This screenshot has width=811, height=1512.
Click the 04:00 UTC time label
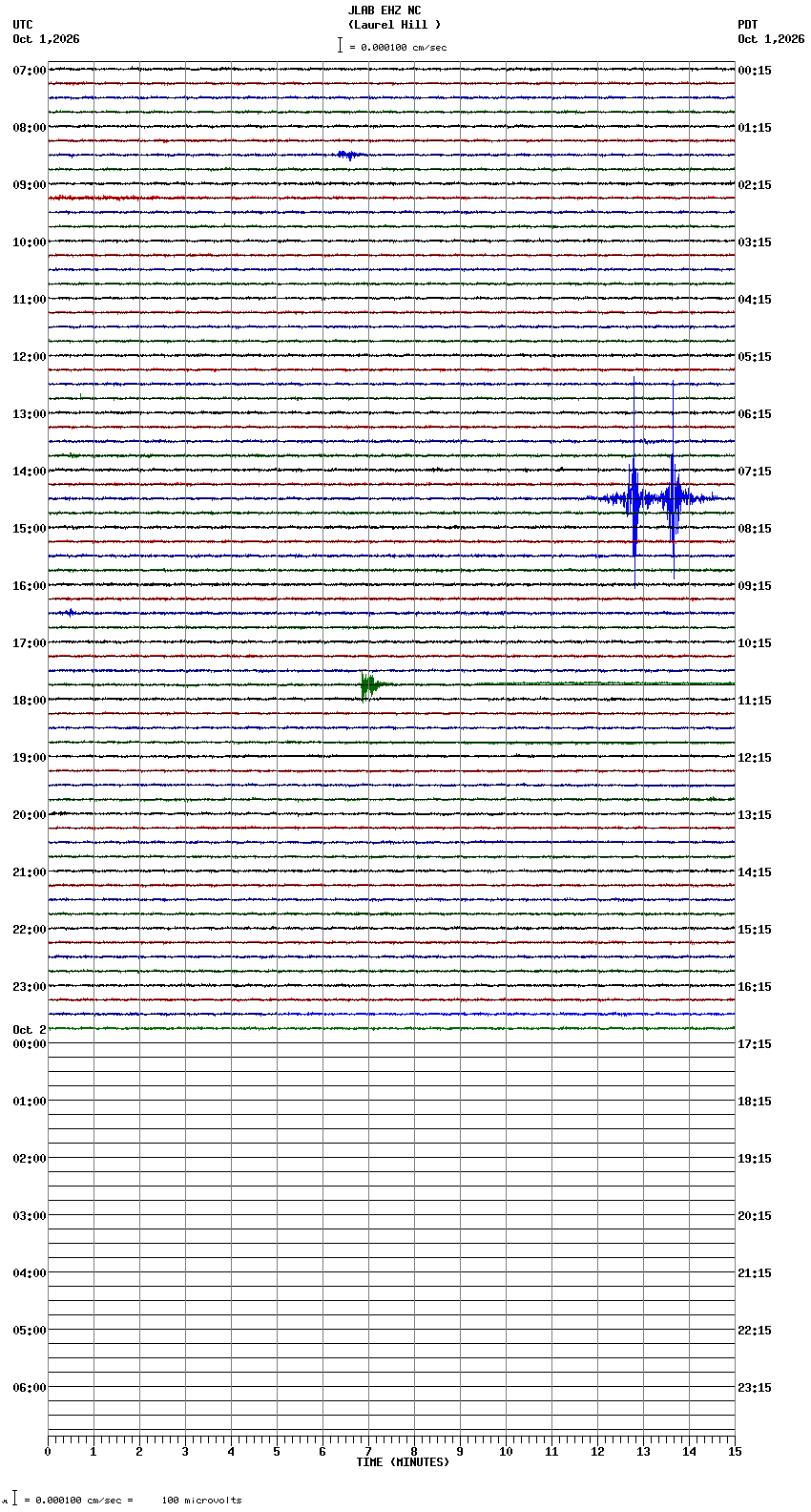[x=30, y=1273]
